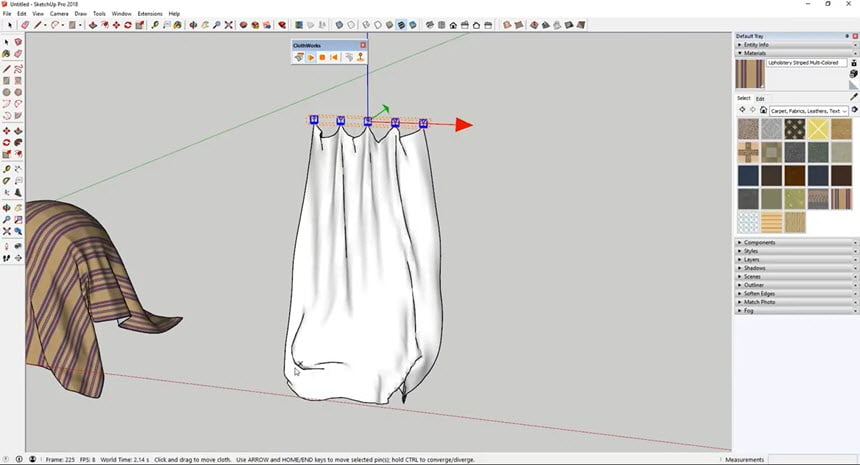860x465 pixels.
Task: Expand the Fog panel
Action: tap(796, 310)
